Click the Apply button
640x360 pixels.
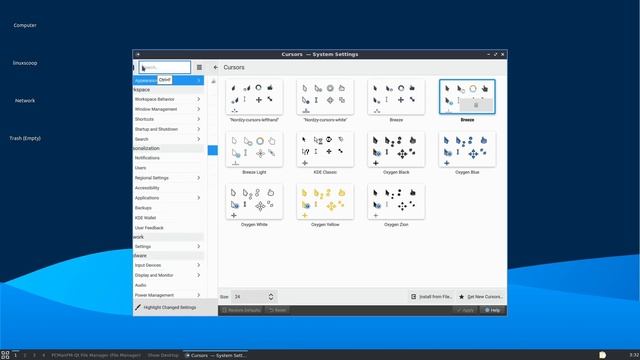[x=465, y=310]
